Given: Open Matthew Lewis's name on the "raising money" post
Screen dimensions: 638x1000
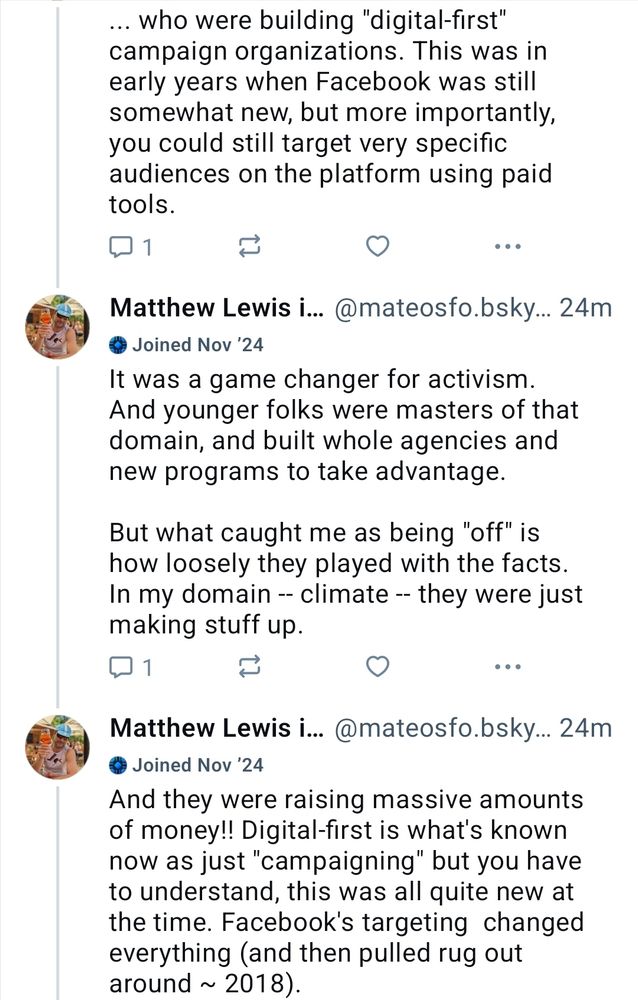Looking at the screenshot, I should coord(212,729).
